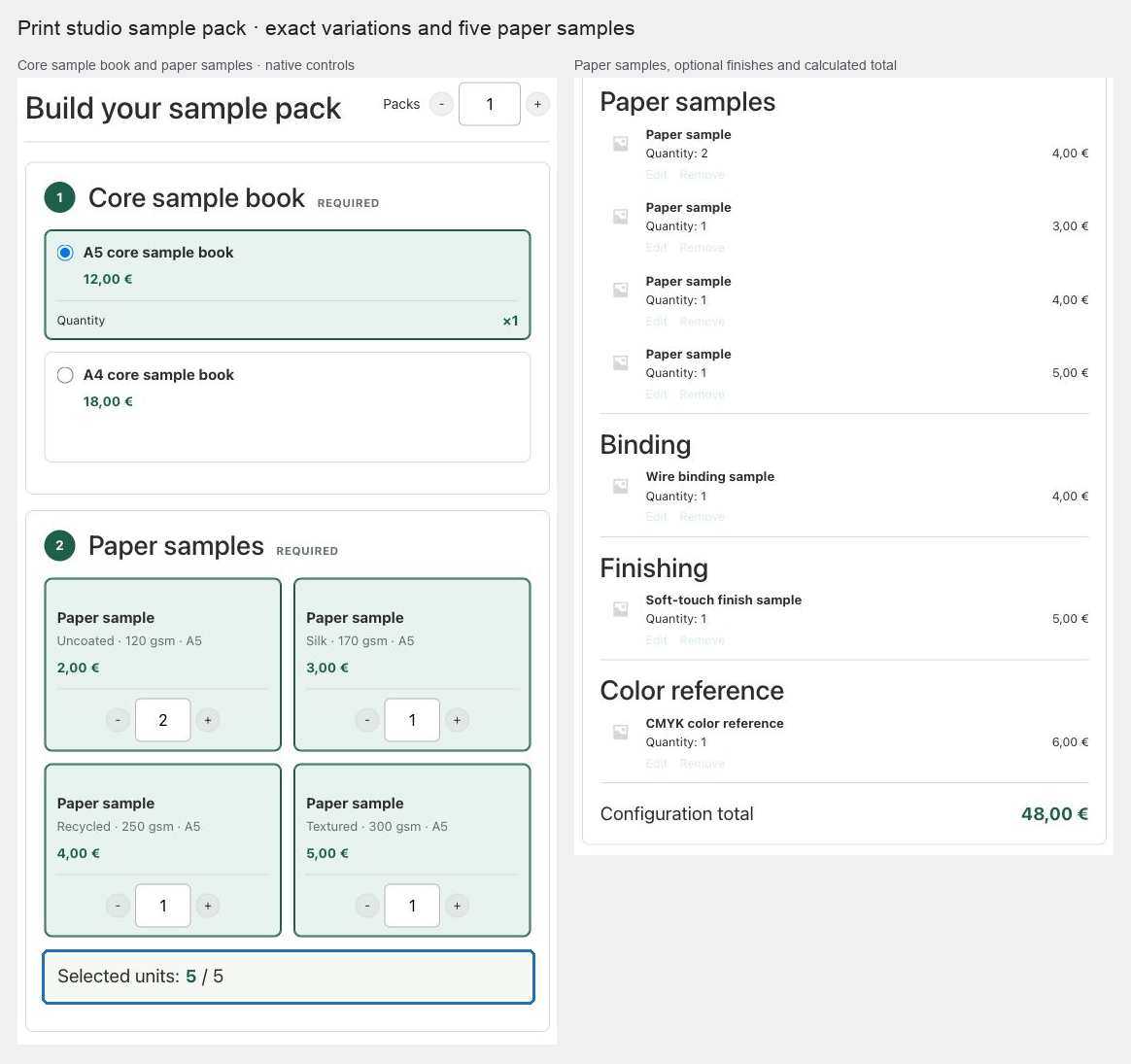
Task: Click the image icon beside Wire binding sample
Action: (x=620, y=486)
